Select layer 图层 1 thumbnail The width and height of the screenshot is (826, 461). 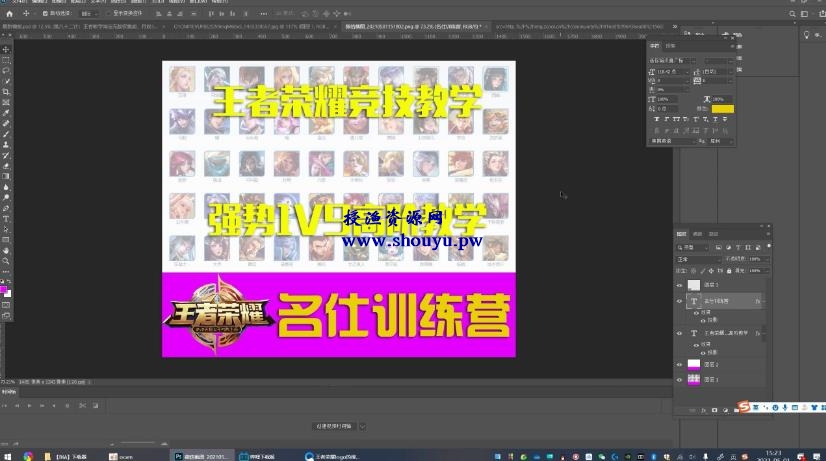click(x=694, y=379)
